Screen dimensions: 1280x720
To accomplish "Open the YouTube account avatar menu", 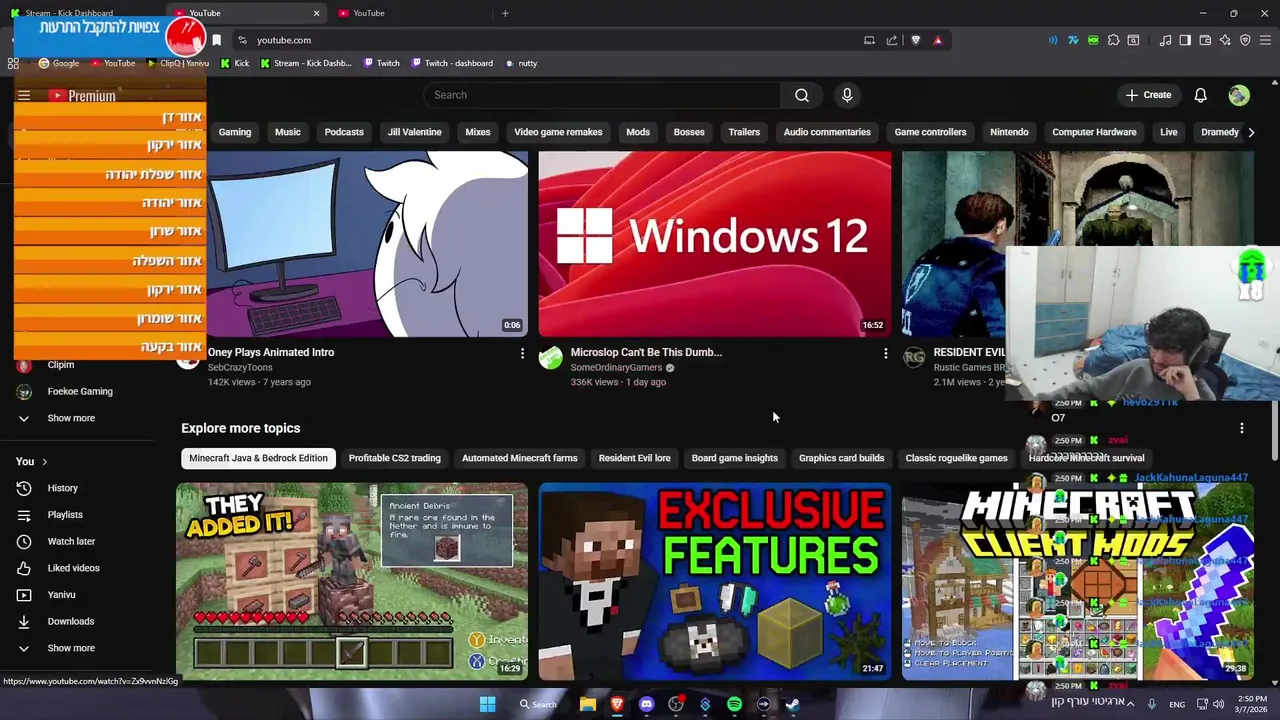I will [x=1239, y=95].
